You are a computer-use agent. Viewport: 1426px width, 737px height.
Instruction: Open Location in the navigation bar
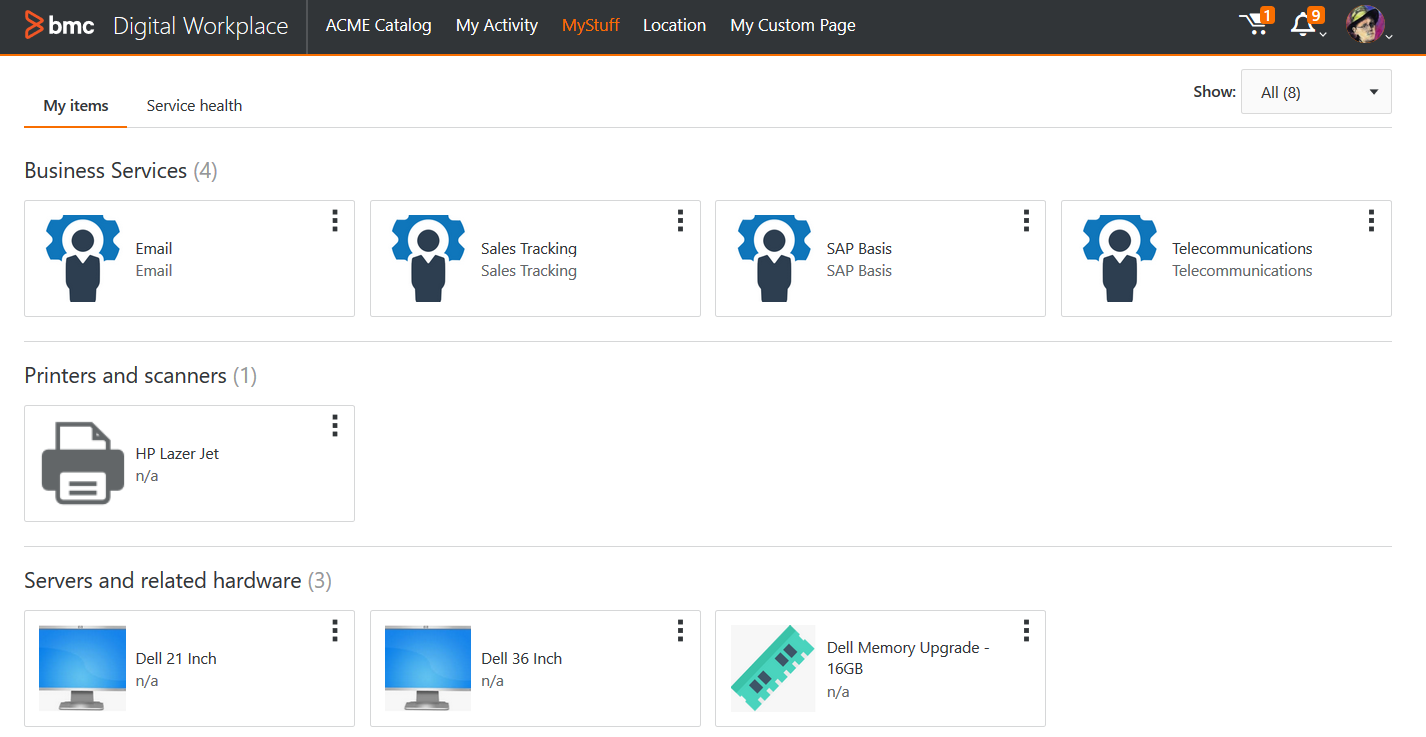click(675, 26)
